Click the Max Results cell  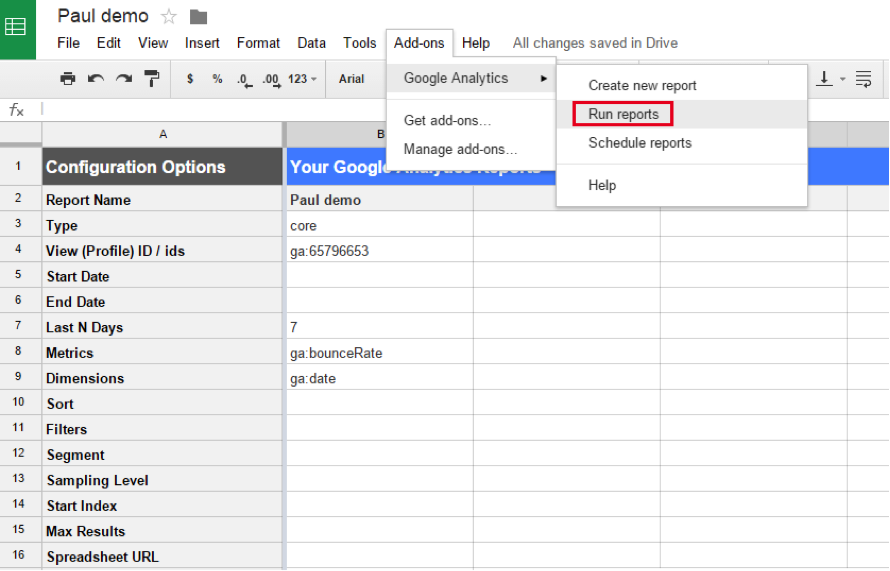[x=162, y=531]
